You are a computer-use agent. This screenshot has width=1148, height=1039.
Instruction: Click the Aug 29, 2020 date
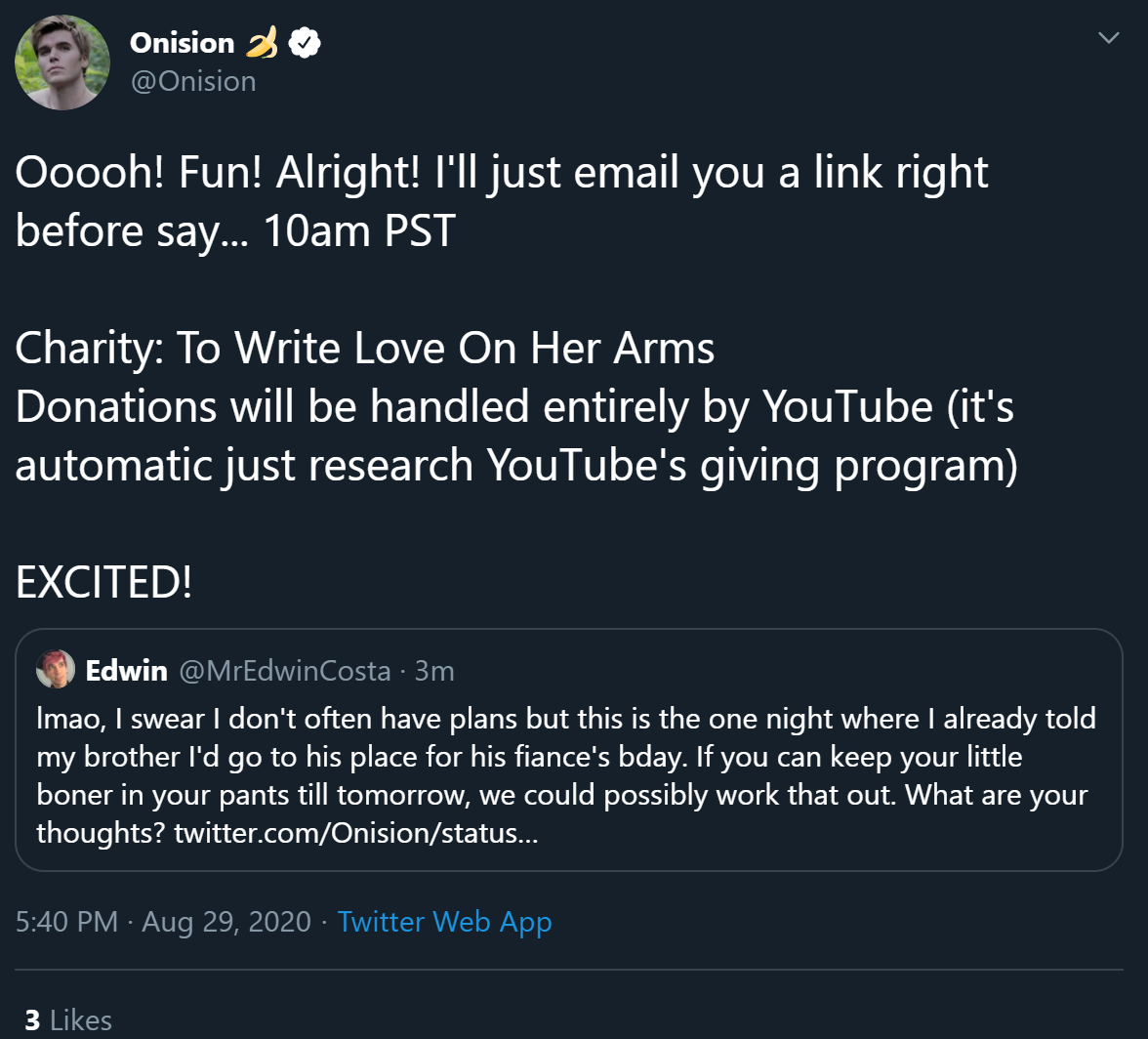[x=226, y=921]
